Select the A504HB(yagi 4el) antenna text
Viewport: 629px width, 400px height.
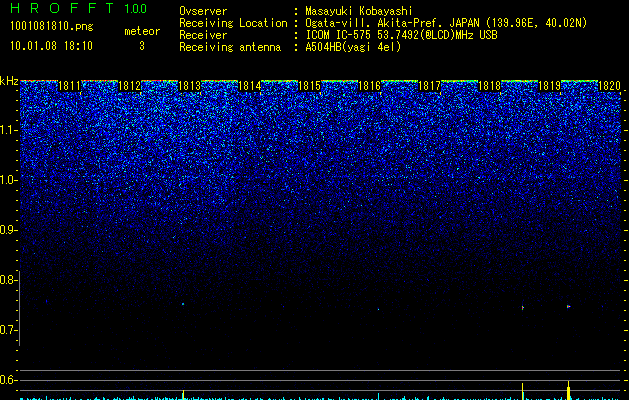353,47
